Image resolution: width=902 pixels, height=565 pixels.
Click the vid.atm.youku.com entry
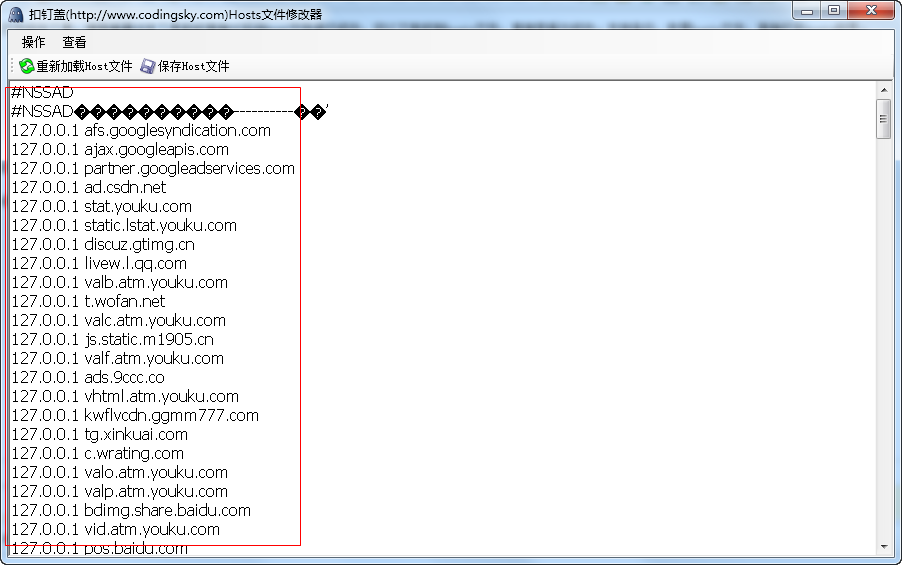click(116, 529)
